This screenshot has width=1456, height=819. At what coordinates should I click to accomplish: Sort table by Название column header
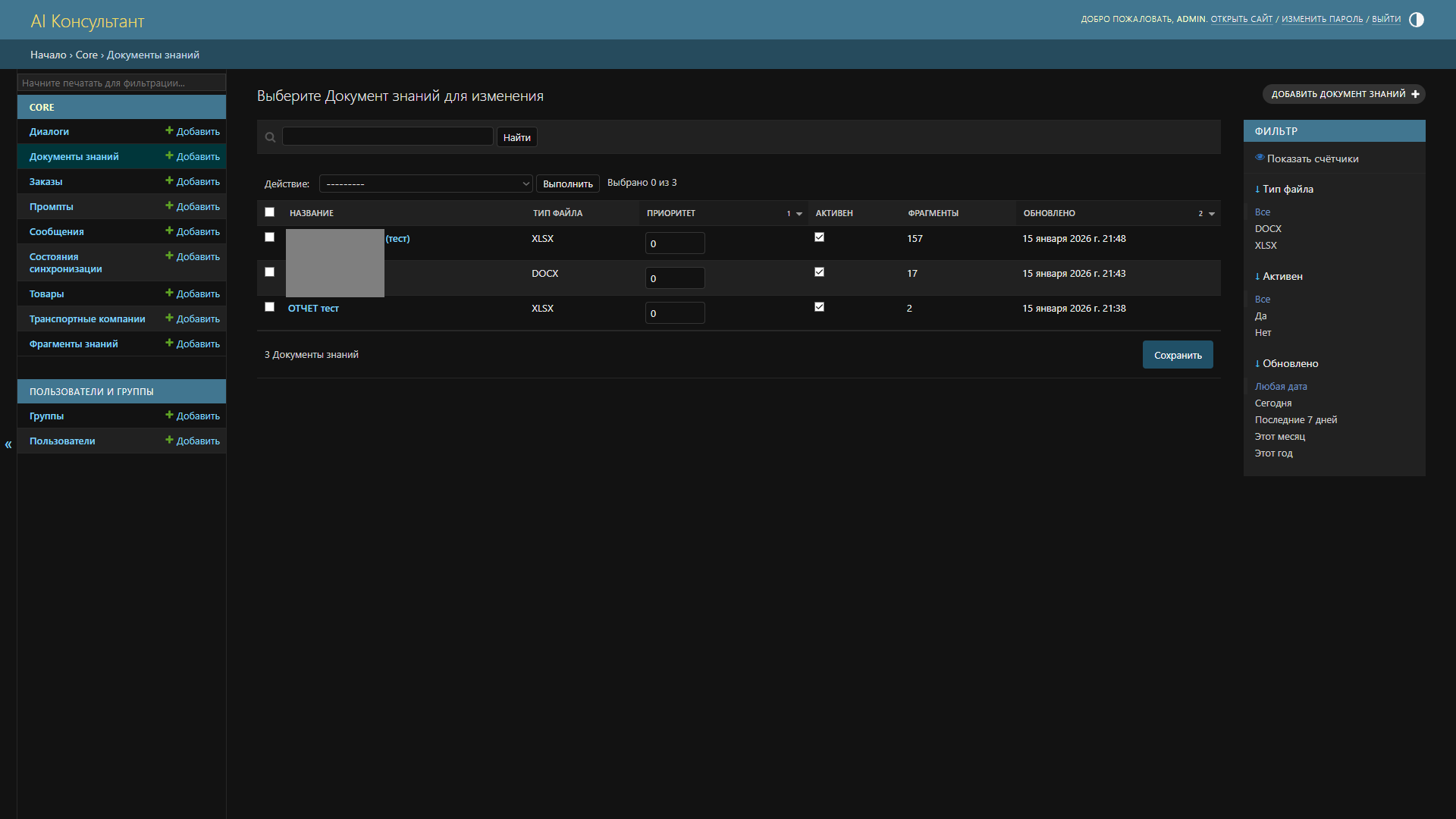[312, 213]
